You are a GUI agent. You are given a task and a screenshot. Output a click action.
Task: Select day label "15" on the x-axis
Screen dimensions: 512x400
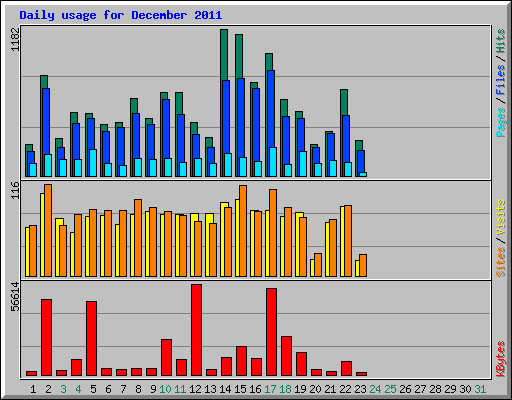(240, 389)
